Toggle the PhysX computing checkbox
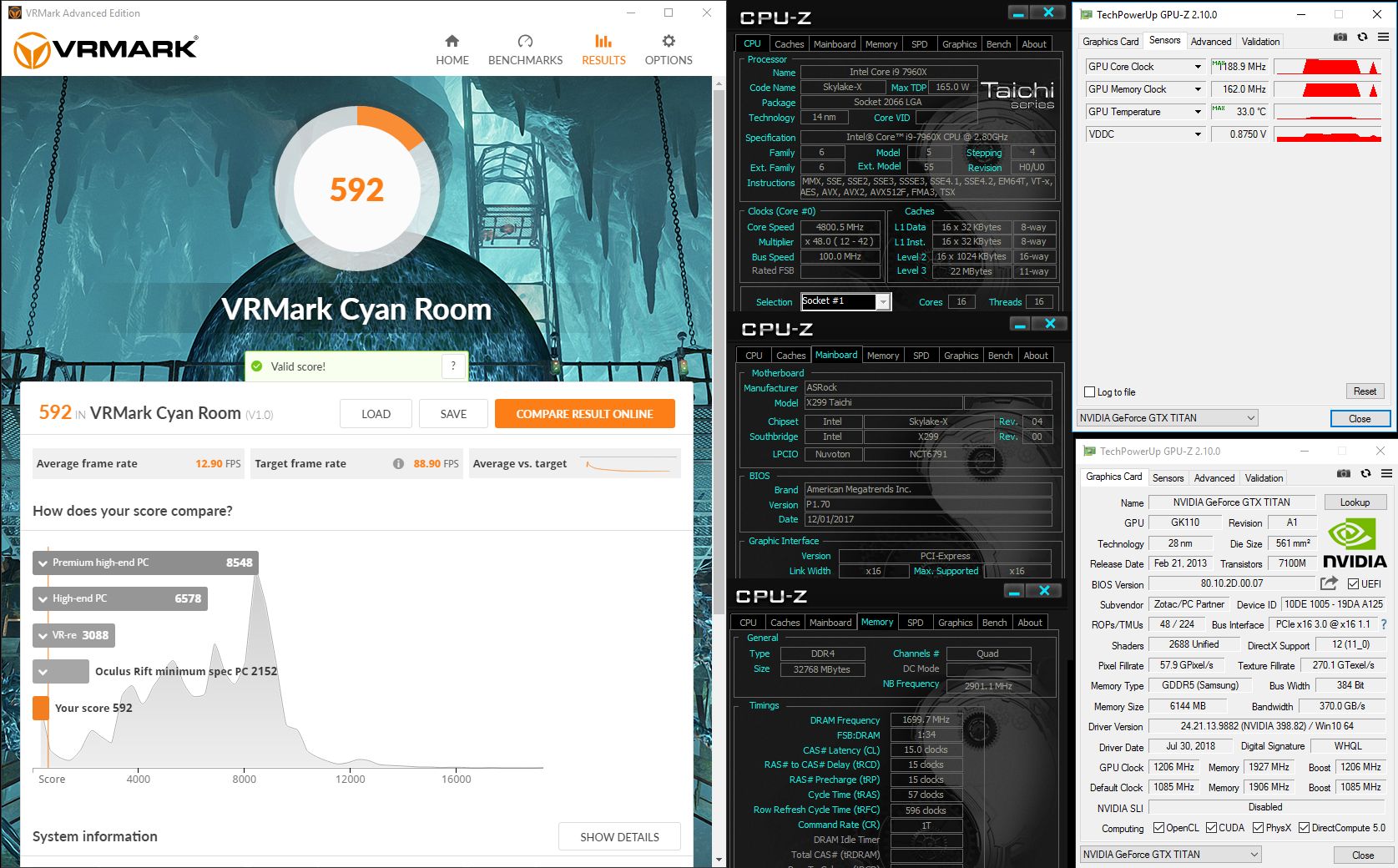1398x868 pixels. pos(1258,828)
